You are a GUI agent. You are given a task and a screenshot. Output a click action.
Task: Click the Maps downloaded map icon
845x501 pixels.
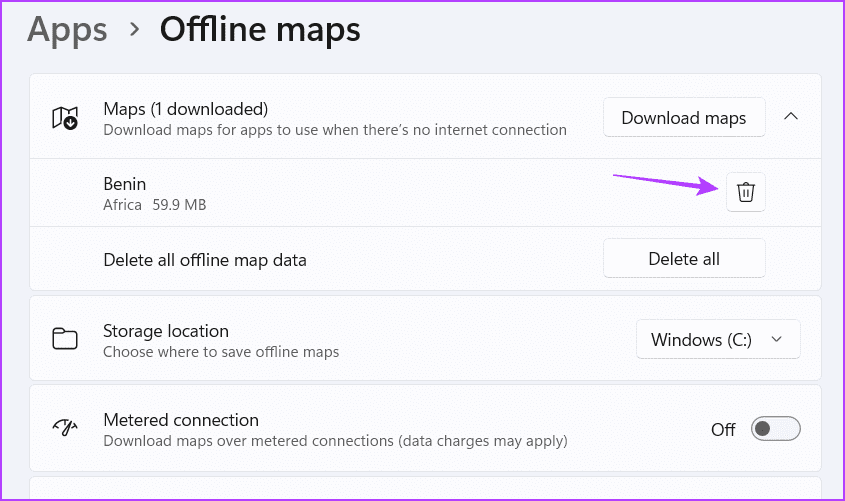65,118
